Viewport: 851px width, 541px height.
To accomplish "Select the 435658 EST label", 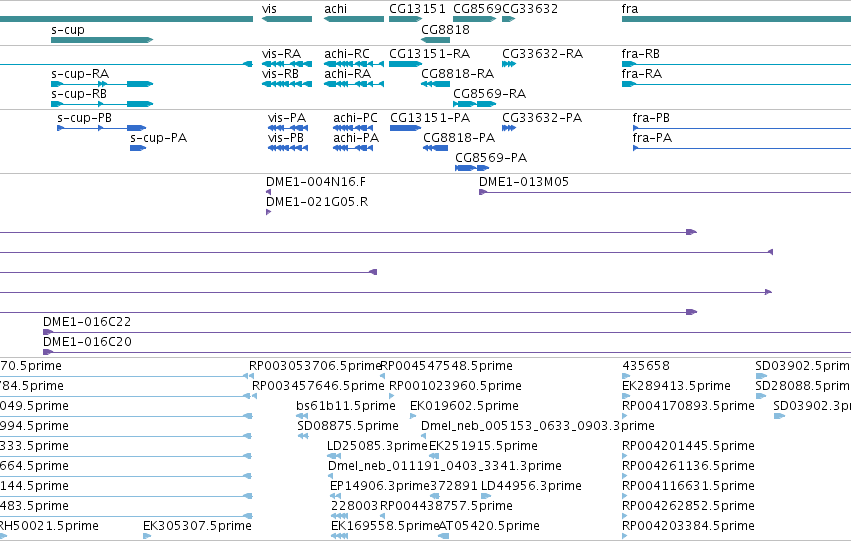I will pos(646,366).
